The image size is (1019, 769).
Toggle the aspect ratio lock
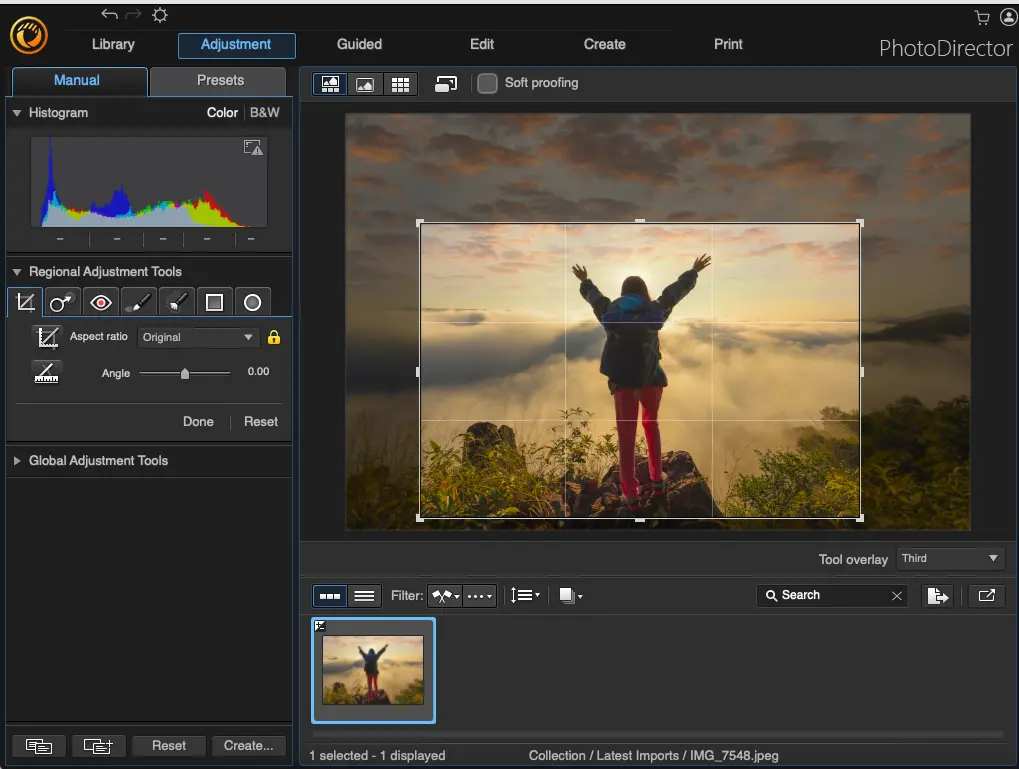point(274,337)
